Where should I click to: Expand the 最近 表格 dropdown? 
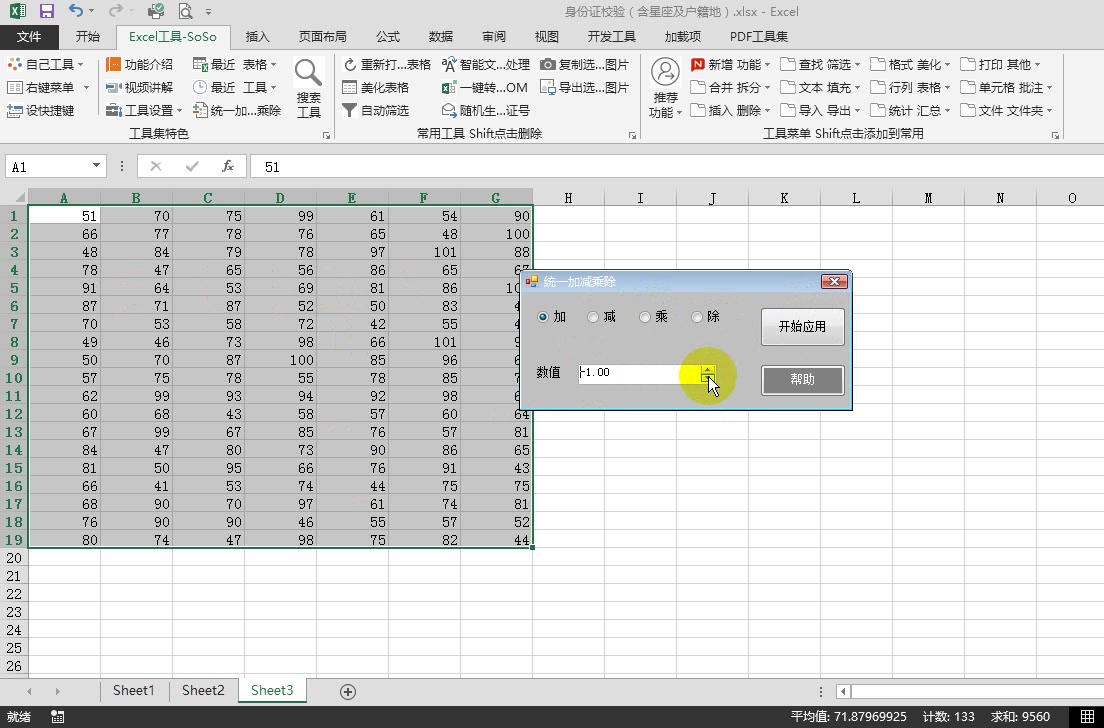[273, 63]
